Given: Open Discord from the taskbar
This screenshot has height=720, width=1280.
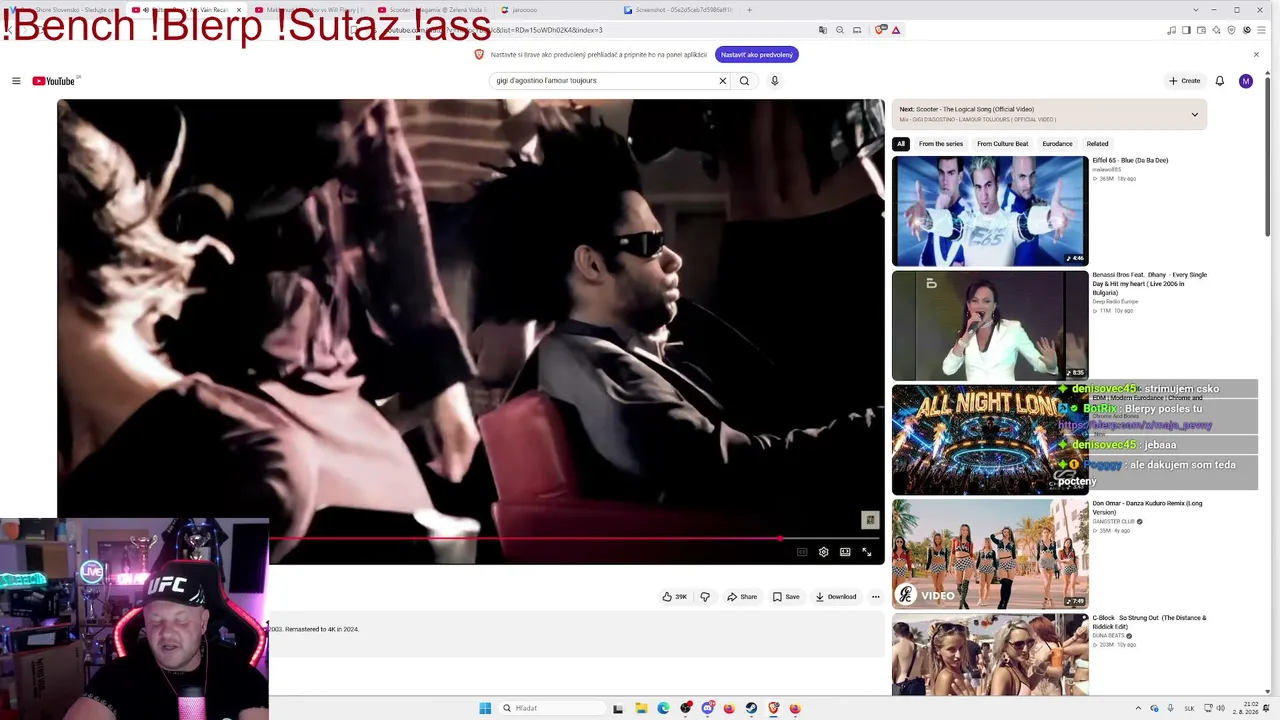Looking at the screenshot, I should (707, 708).
